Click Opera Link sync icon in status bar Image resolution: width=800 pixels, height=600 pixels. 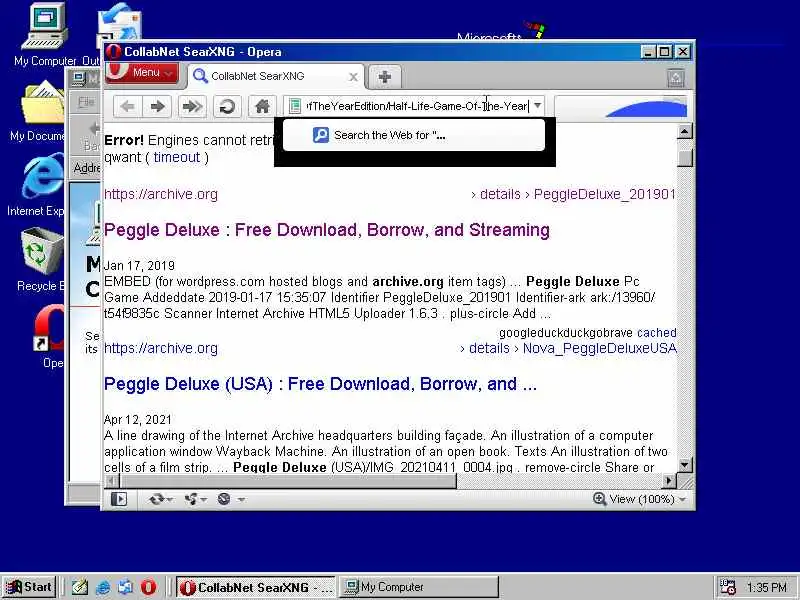[x=156, y=499]
